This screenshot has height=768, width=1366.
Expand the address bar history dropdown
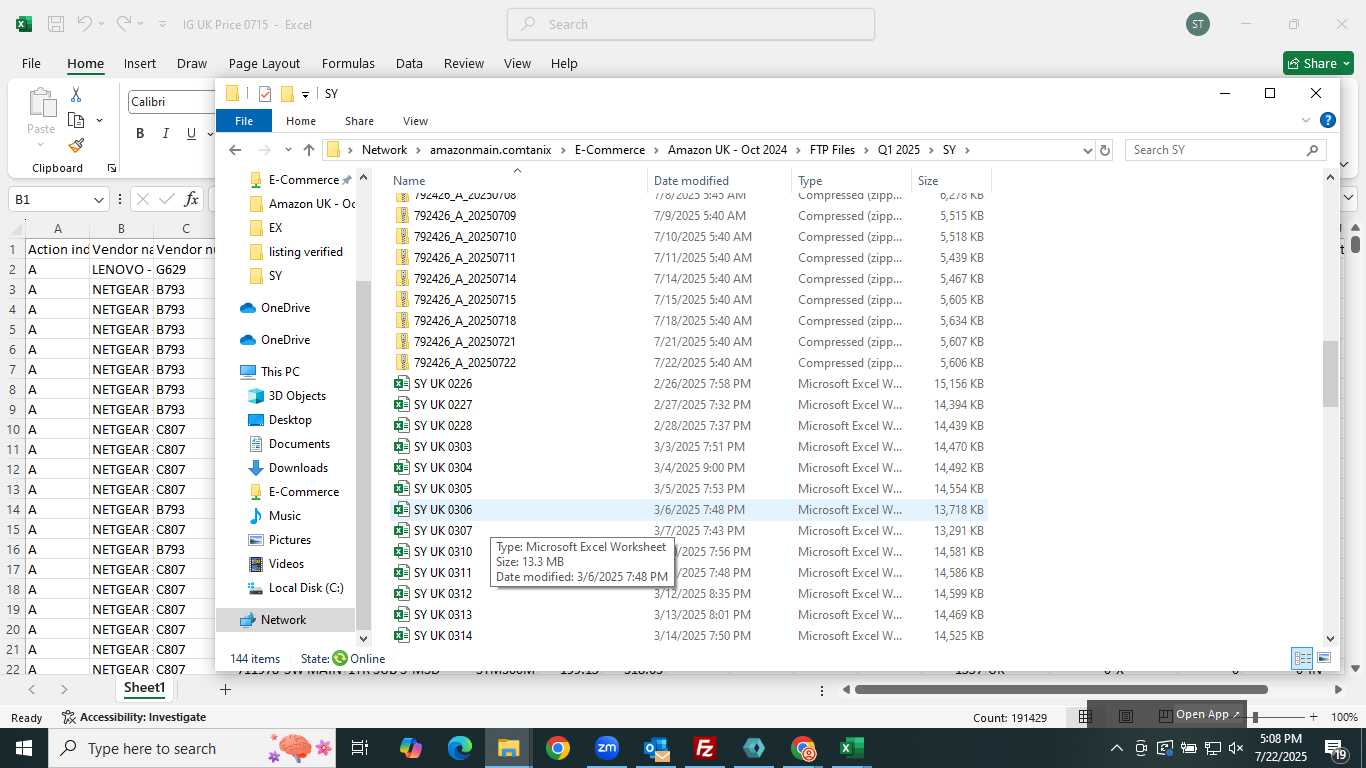click(x=1088, y=150)
